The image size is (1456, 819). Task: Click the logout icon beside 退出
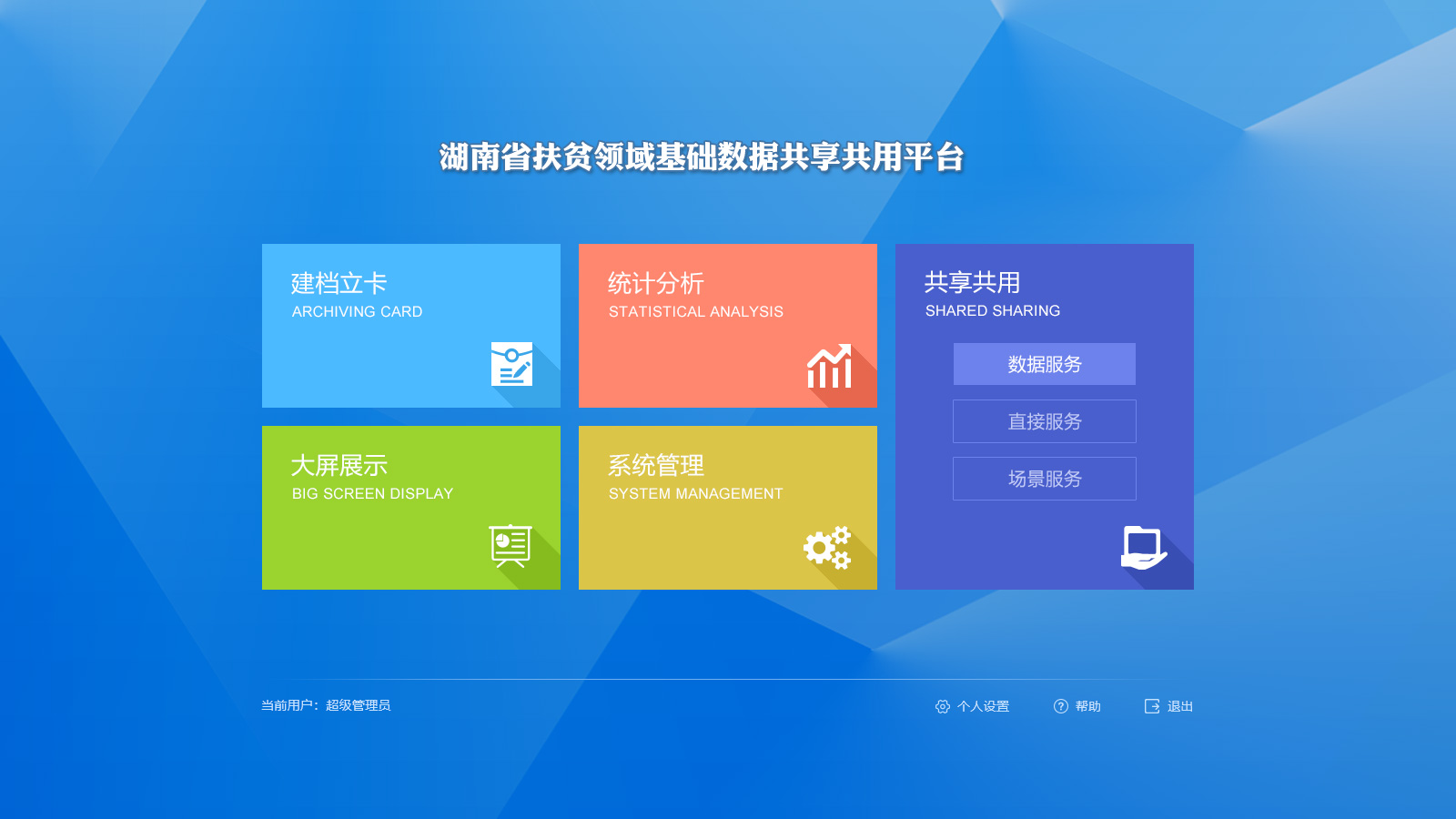(1150, 706)
